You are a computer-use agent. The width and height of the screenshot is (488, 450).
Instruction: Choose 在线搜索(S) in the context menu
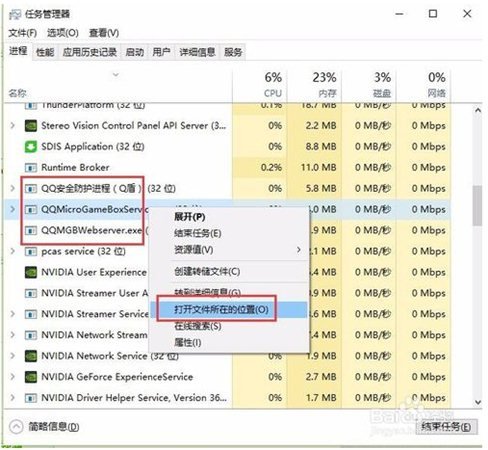coord(228,326)
